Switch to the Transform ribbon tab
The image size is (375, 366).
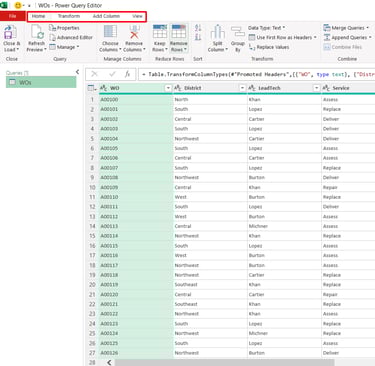click(x=69, y=16)
